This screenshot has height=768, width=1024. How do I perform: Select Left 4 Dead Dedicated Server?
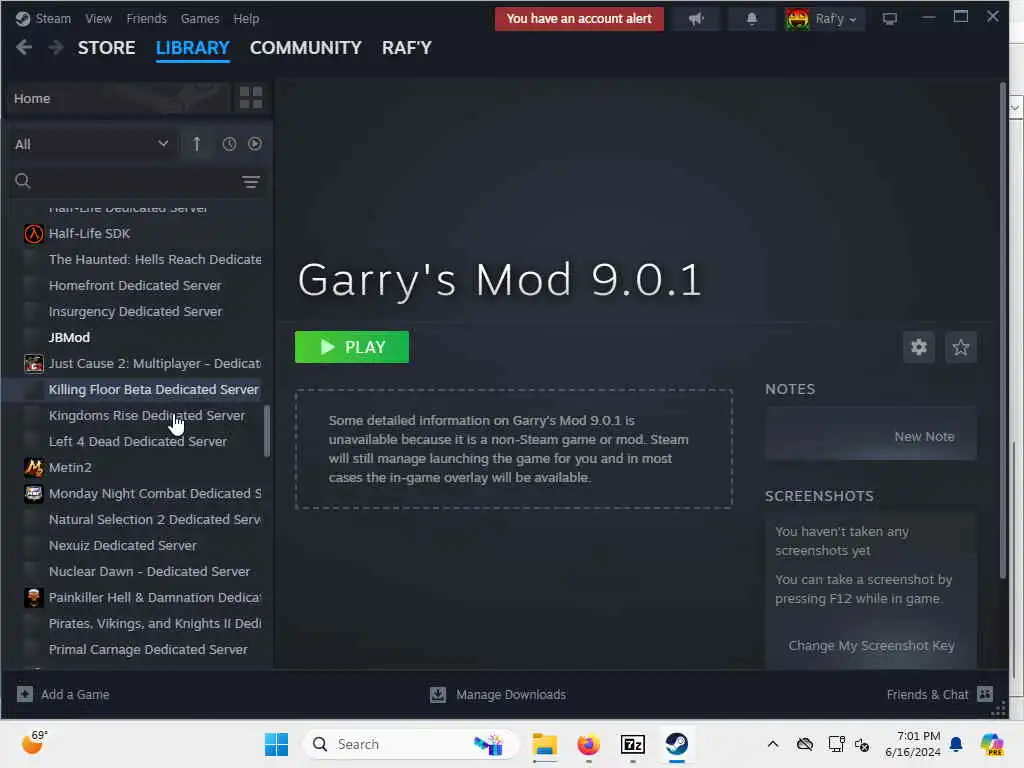click(x=138, y=441)
